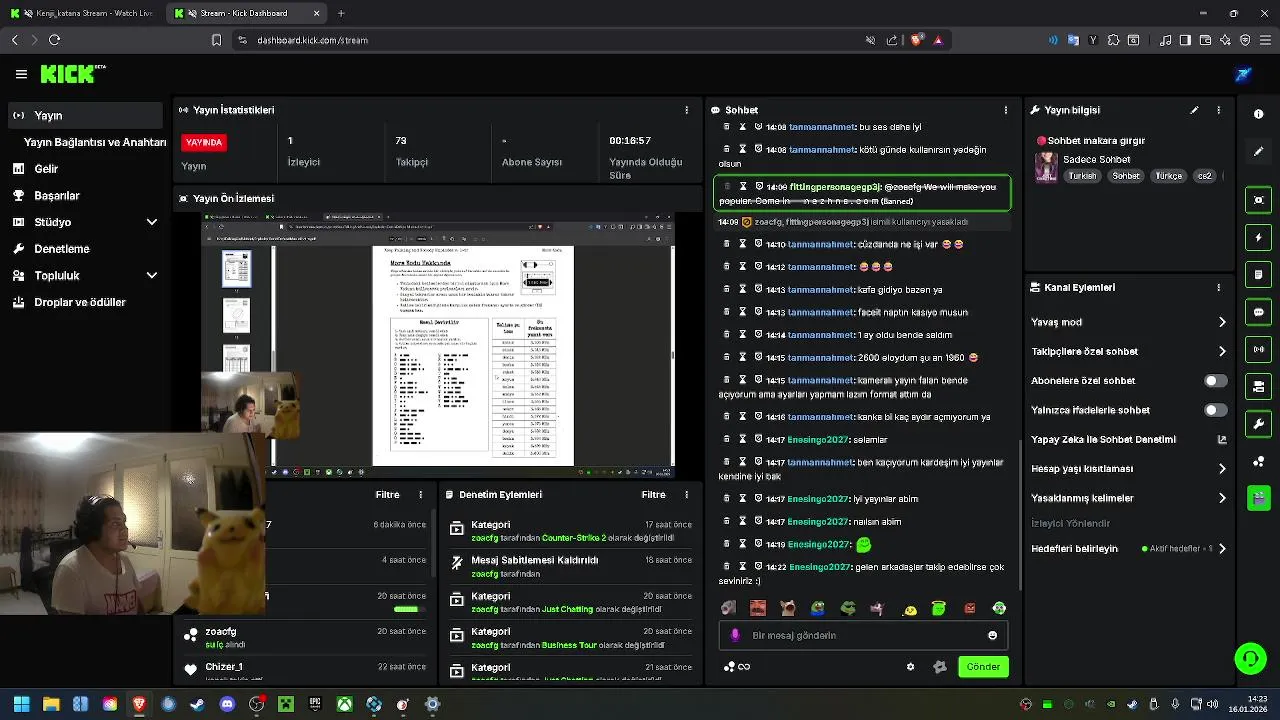Open Droplar ve ödüller in the sidebar
The image size is (1280, 720).
click(86, 302)
